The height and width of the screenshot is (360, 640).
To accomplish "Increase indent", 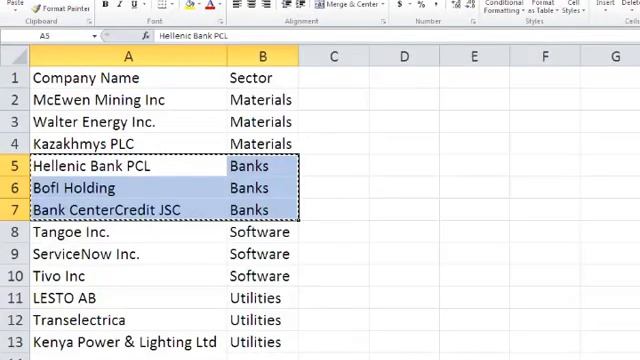I will (301, 4).
